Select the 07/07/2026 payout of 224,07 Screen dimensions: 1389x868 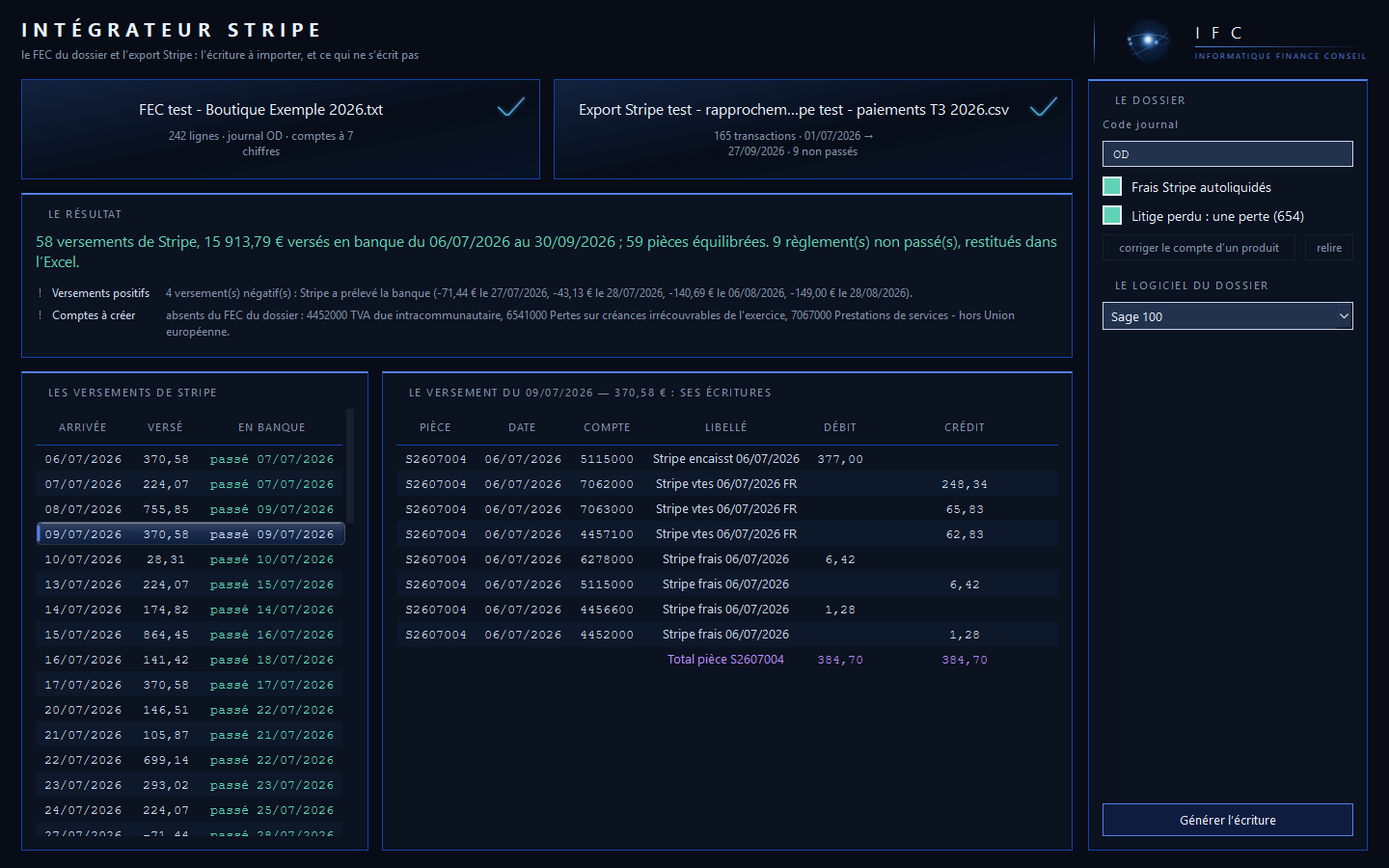click(x=190, y=484)
